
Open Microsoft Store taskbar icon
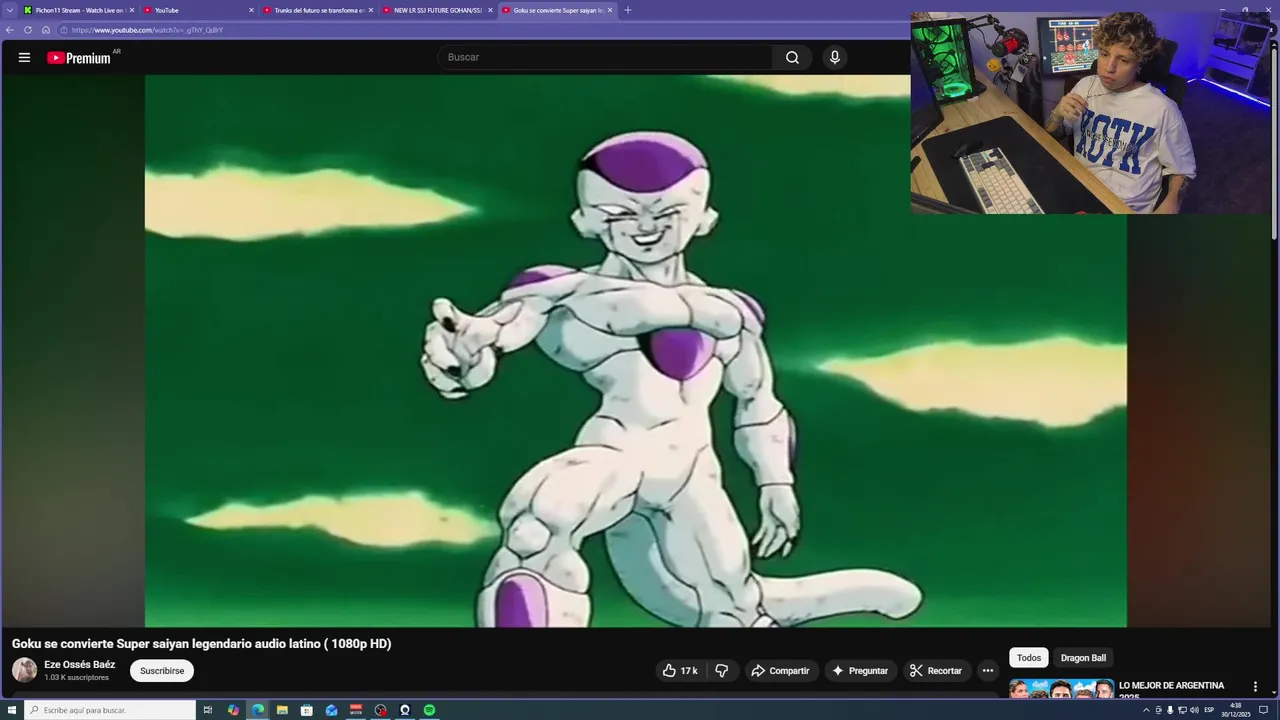pyautogui.click(x=307, y=710)
